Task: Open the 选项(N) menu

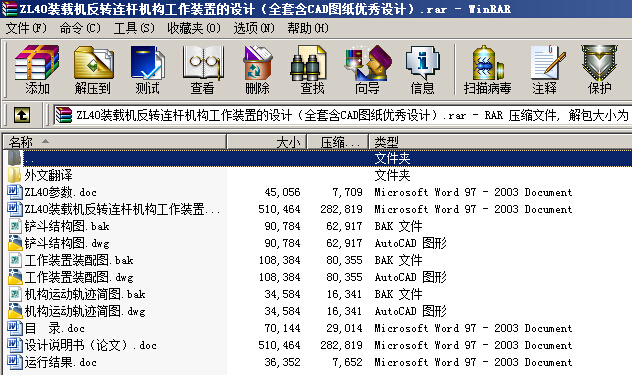Action: click(254, 28)
